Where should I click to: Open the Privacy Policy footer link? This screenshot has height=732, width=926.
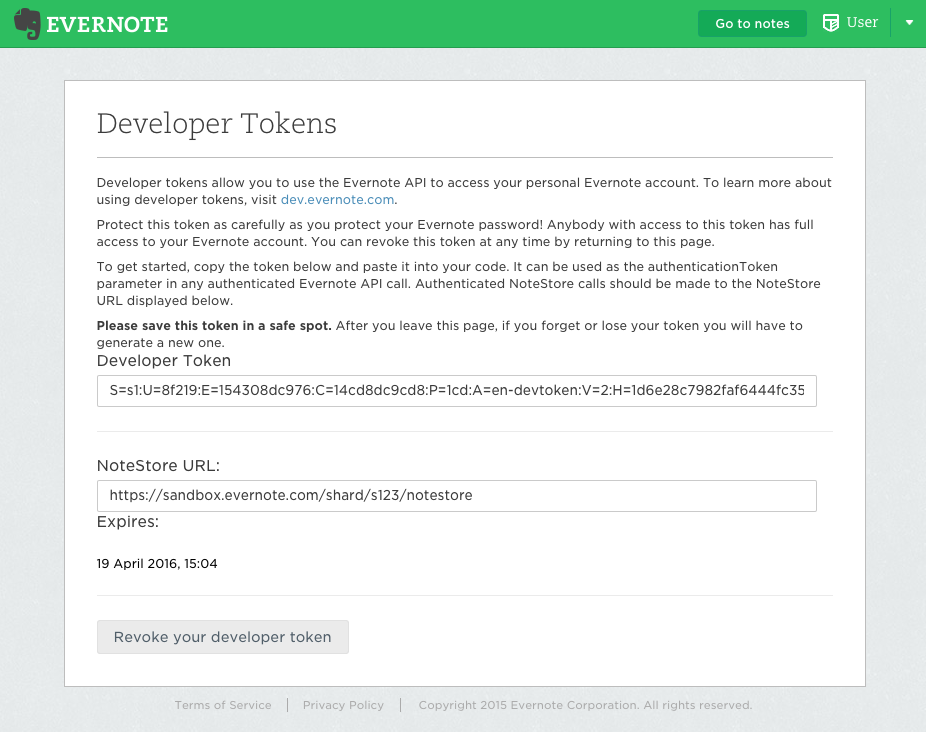343,705
